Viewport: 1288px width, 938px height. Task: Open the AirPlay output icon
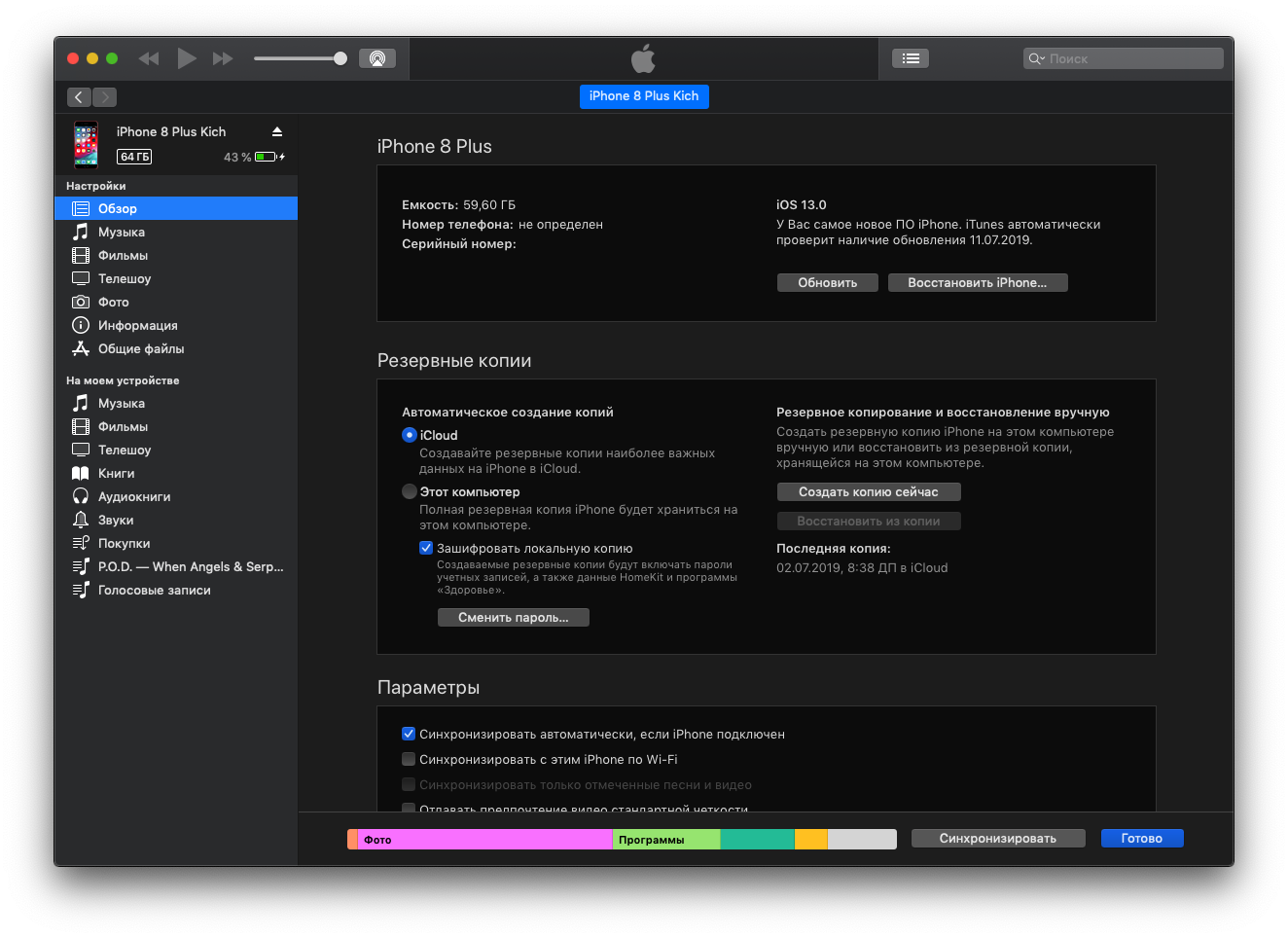(377, 58)
